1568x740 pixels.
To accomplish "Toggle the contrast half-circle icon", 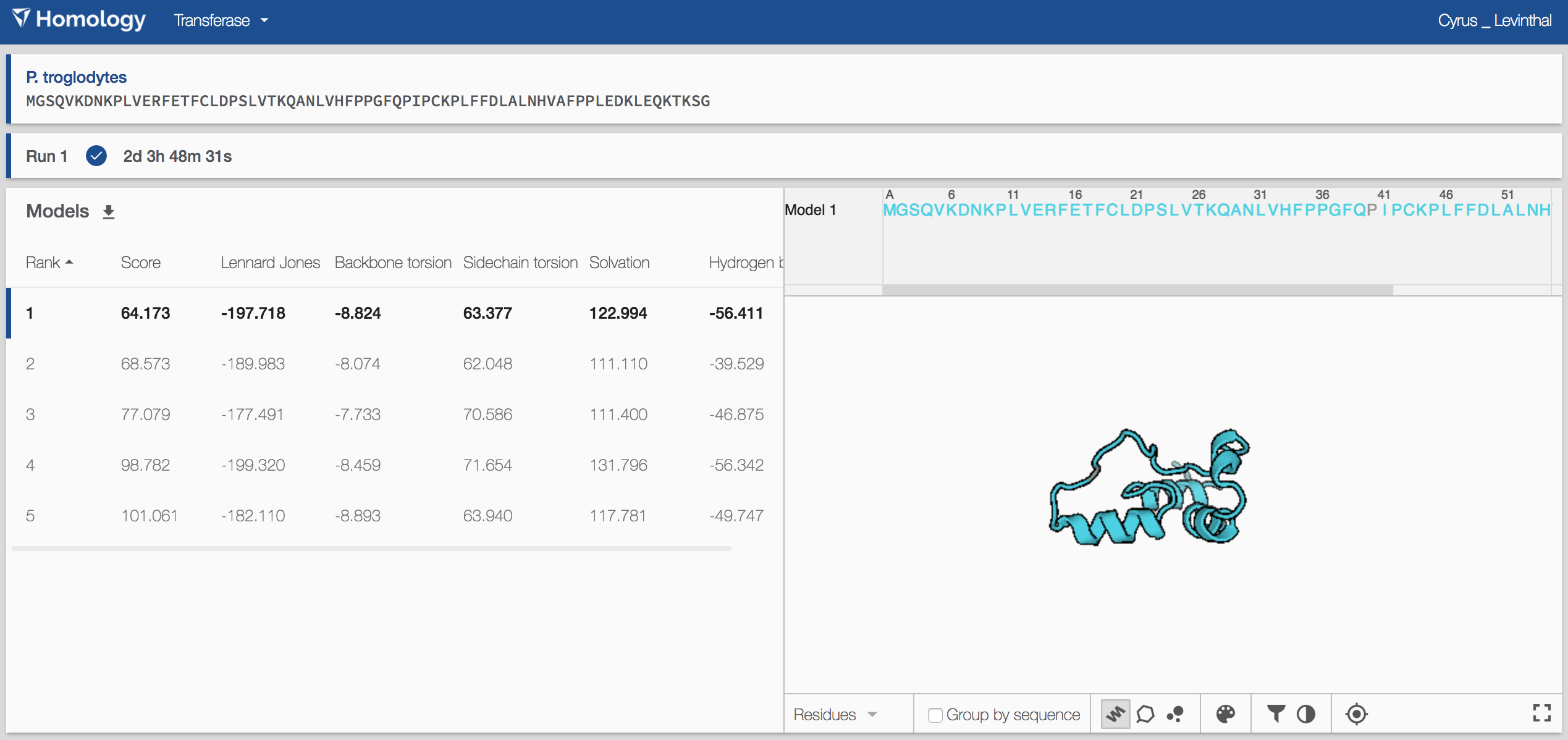I will 1305,714.
